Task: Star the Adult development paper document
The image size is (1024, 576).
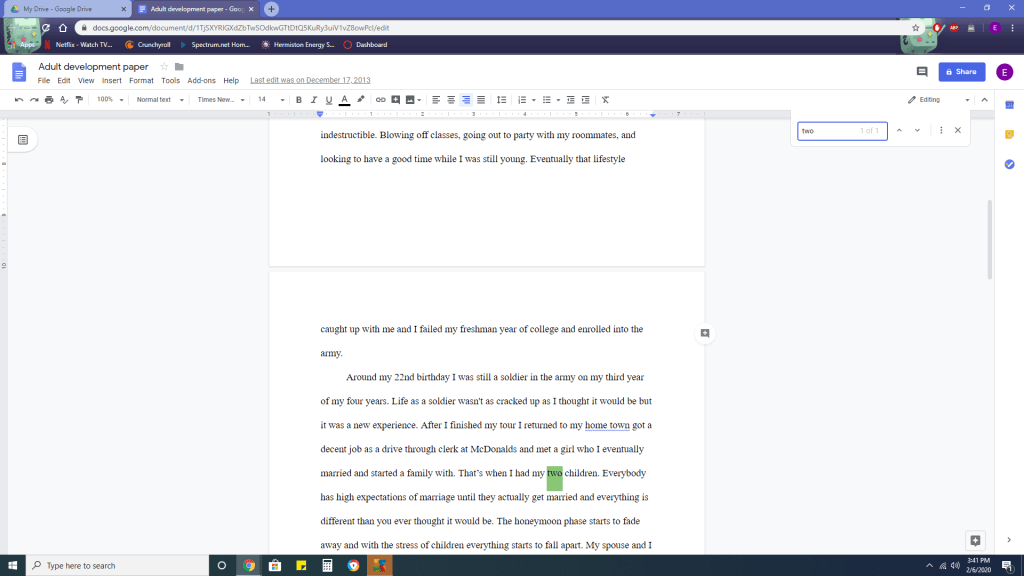Action: pos(164,67)
